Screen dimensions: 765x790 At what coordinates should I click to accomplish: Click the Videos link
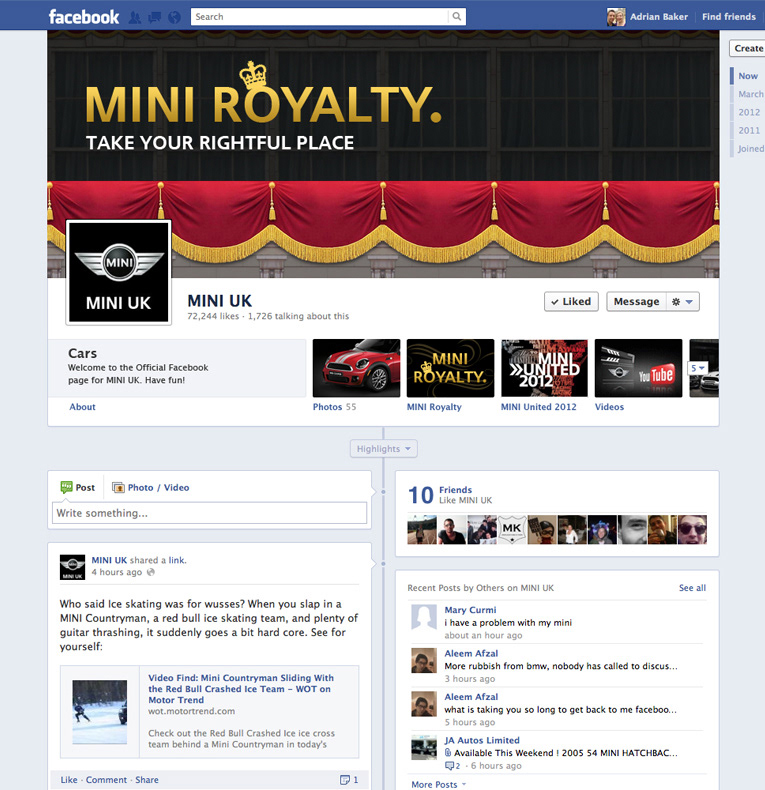[x=609, y=407]
